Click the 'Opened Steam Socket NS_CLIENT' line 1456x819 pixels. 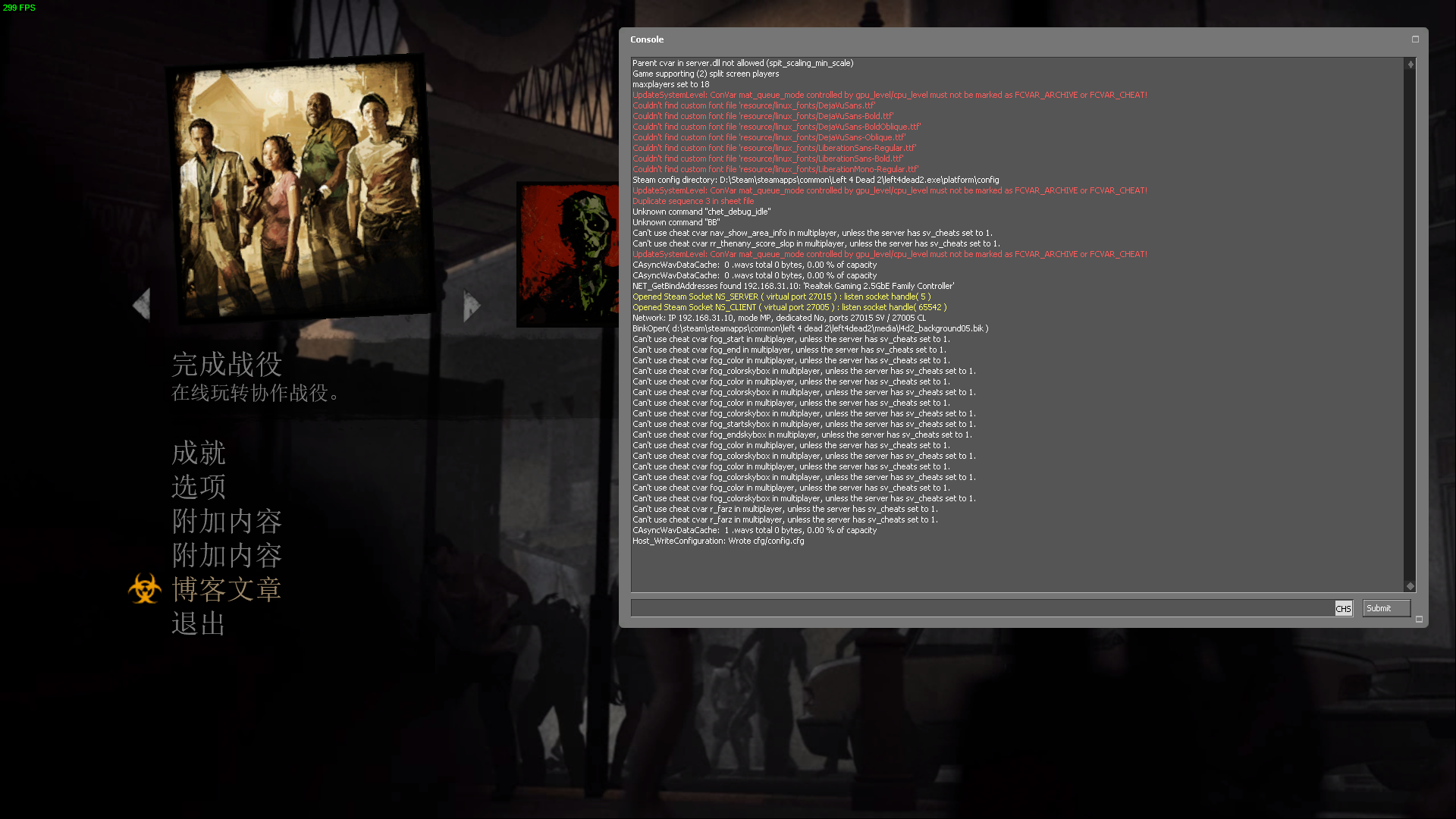789,307
